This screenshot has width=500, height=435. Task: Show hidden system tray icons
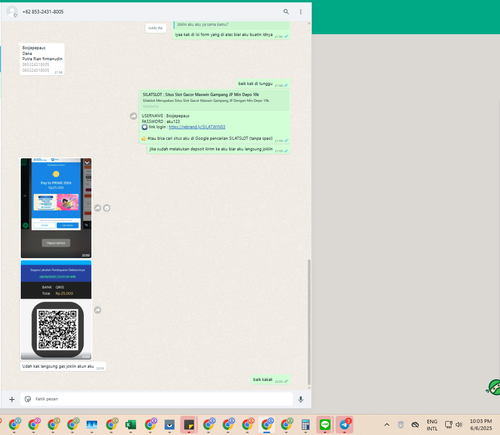pyautogui.click(x=387, y=425)
